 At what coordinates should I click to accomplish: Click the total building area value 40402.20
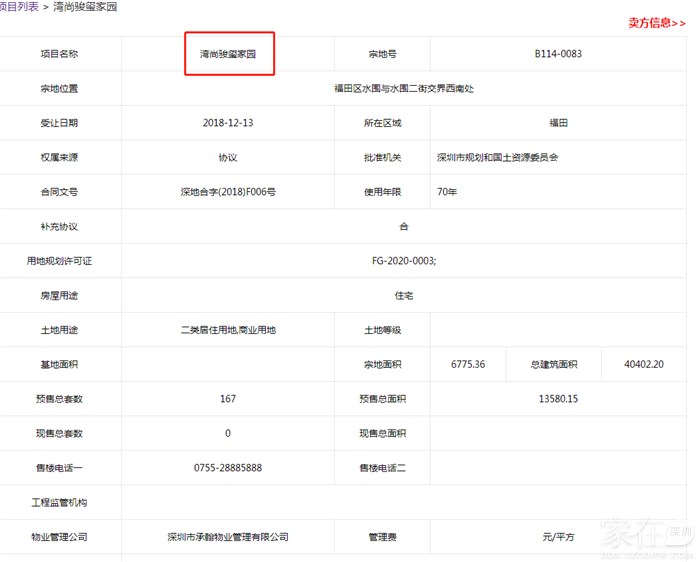644,365
